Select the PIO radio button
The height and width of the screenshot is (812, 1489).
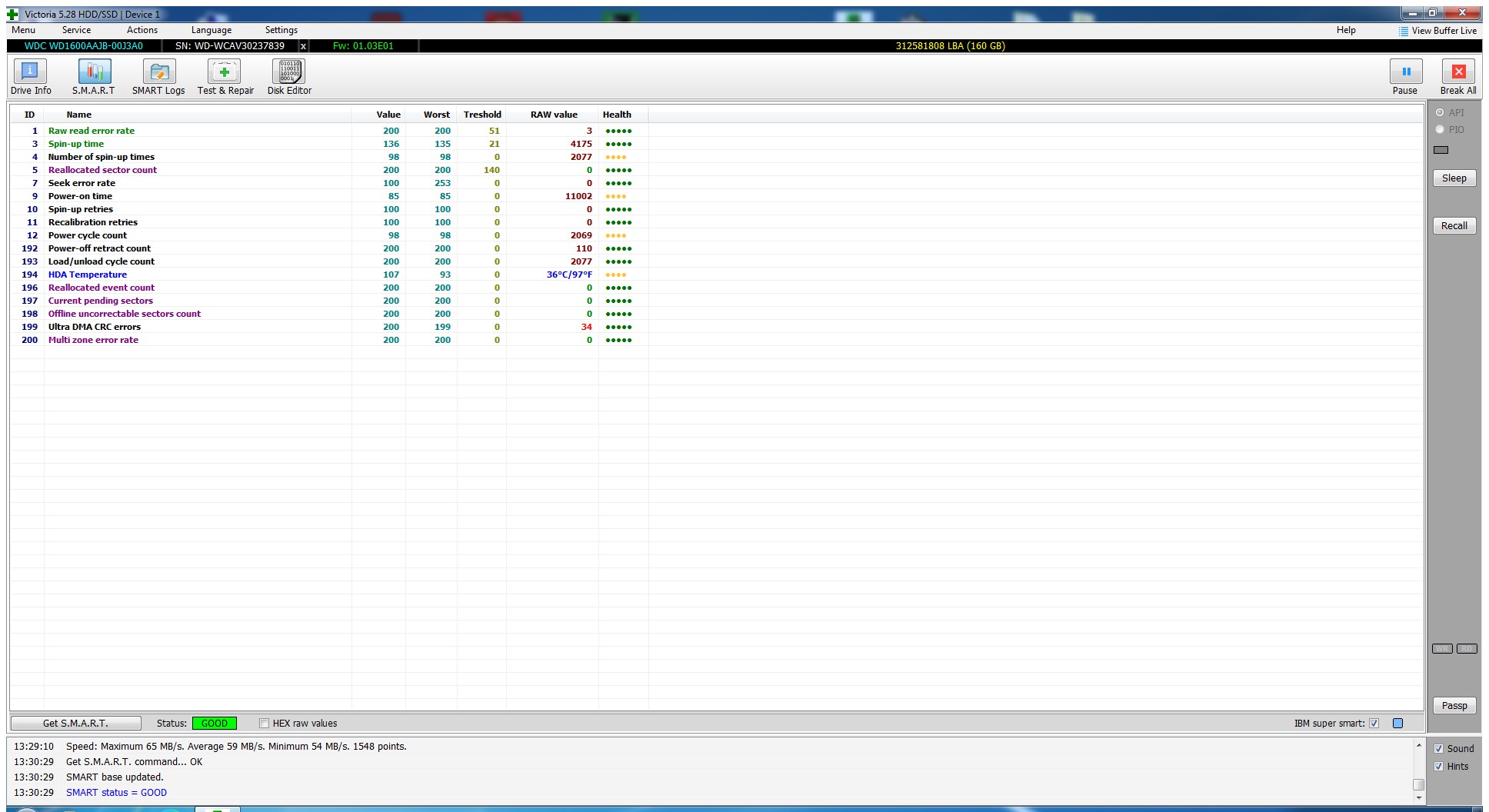[1440, 130]
